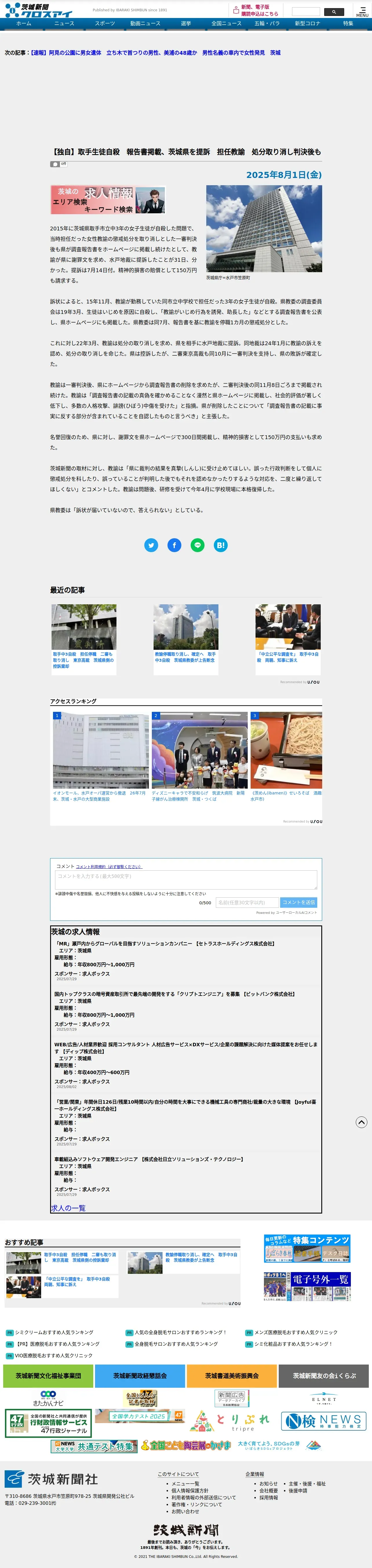Click the 茨城の求人情報 ad banner
This screenshot has width=372, height=1568.
pos(108,200)
